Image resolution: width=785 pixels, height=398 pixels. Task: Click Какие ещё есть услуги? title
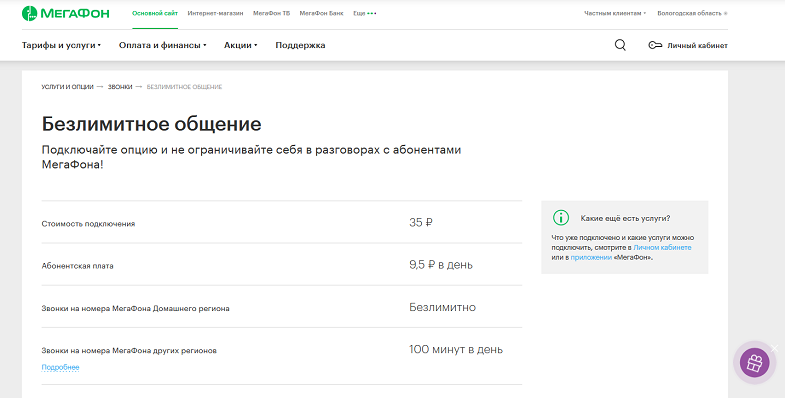625,218
